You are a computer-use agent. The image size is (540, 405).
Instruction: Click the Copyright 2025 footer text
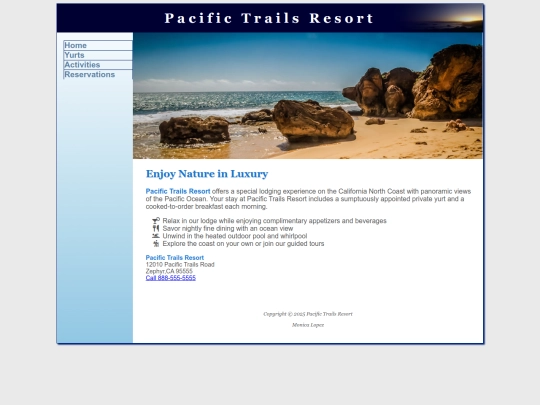click(x=308, y=314)
